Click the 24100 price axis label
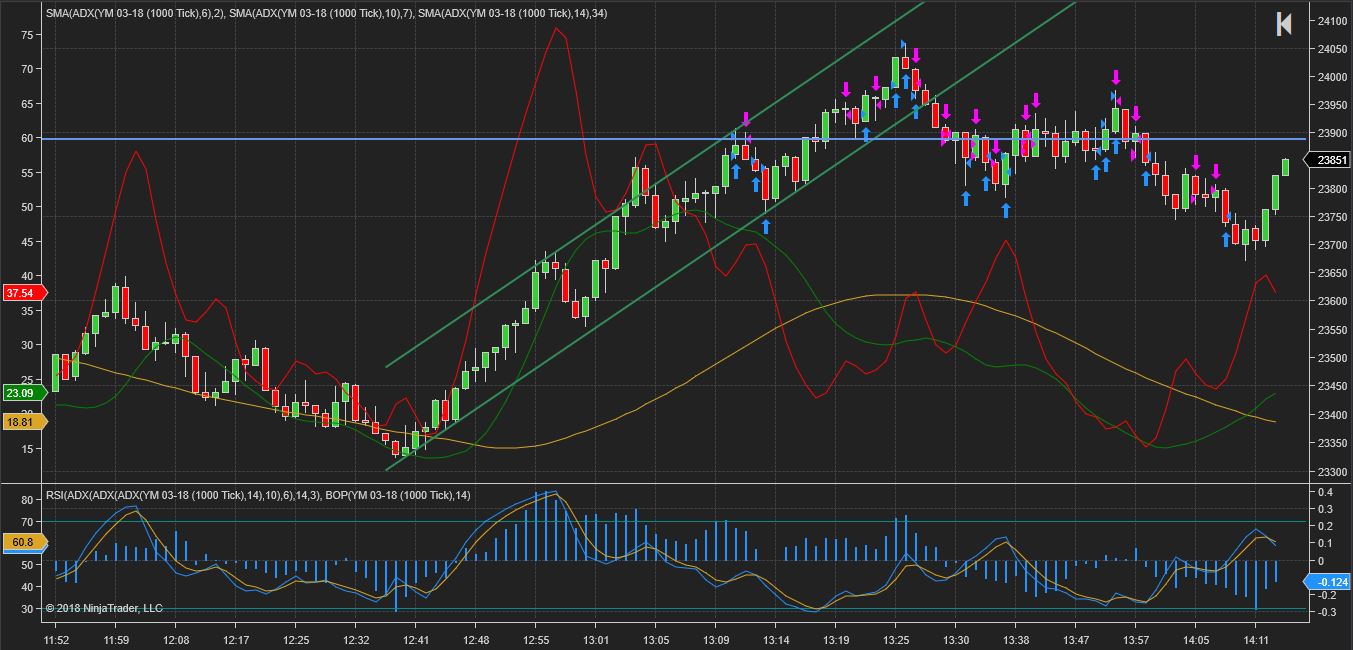The image size is (1353, 650). coord(1333,21)
